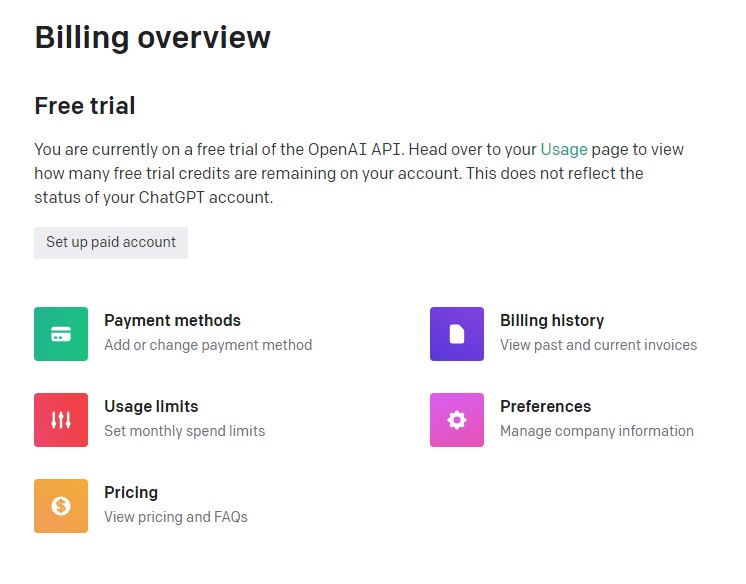Image resolution: width=746 pixels, height=584 pixels.
Task: Click 'View past and current invoices' text
Action: point(598,345)
